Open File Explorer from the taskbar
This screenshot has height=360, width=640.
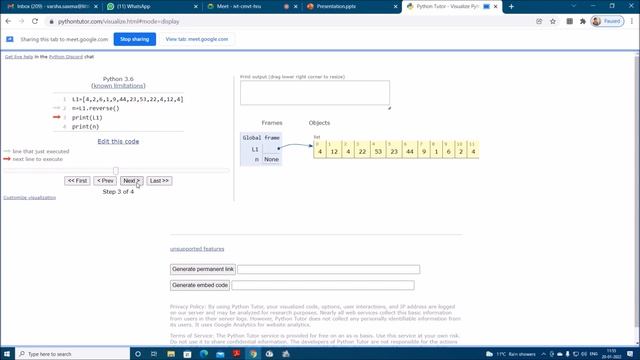[171, 354]
